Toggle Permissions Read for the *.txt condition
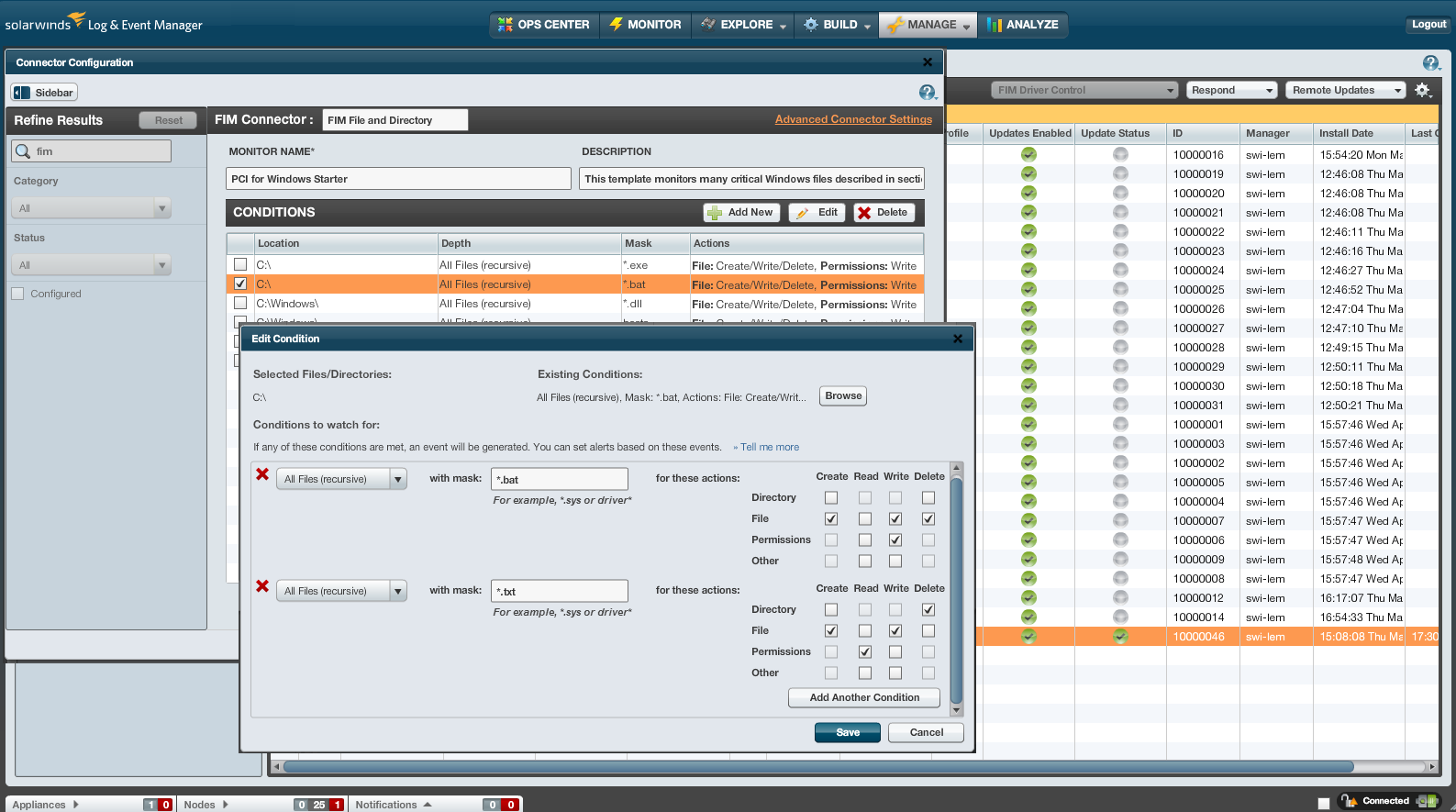Image resolution: width=1456 pixels, height=812 pixels. pyautogui.click(x=865, y=651)
